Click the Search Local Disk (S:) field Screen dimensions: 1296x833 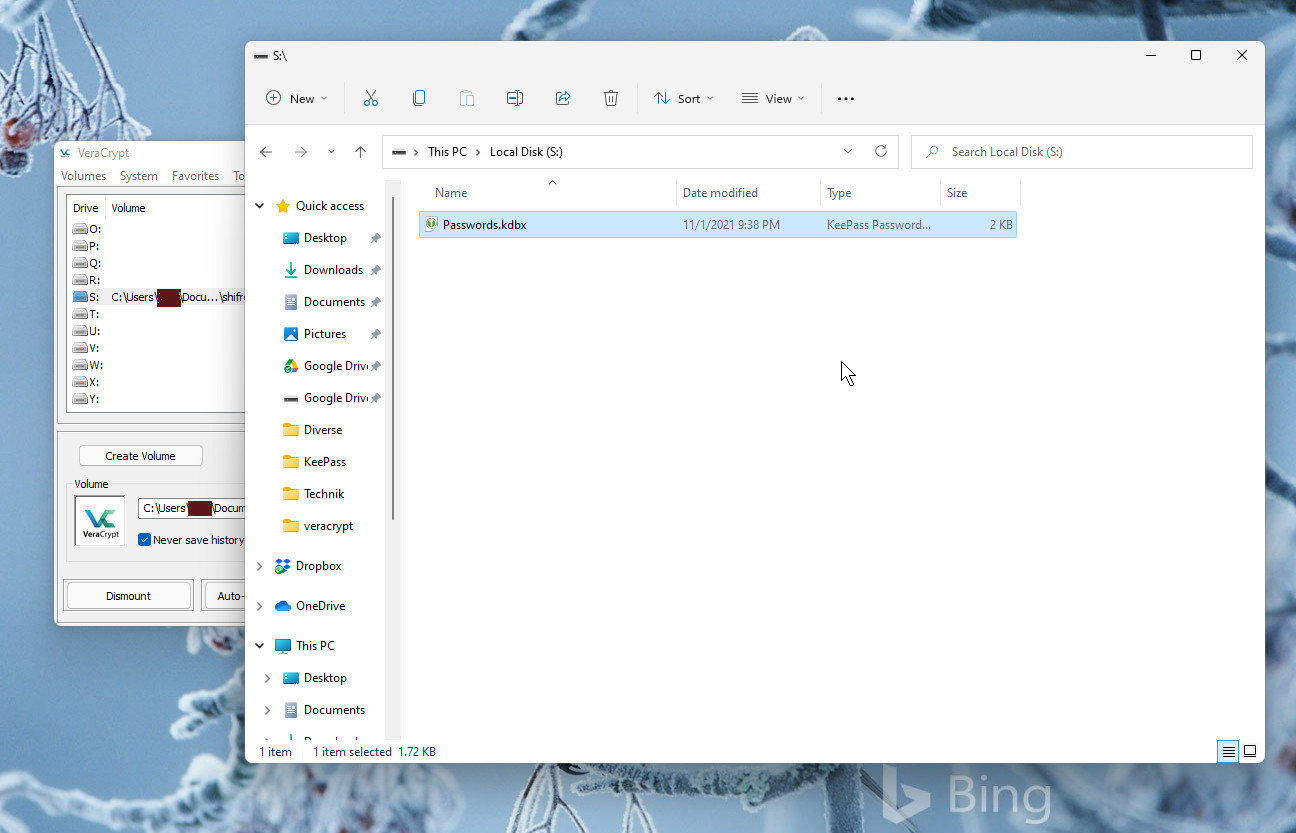(1081, 152)
